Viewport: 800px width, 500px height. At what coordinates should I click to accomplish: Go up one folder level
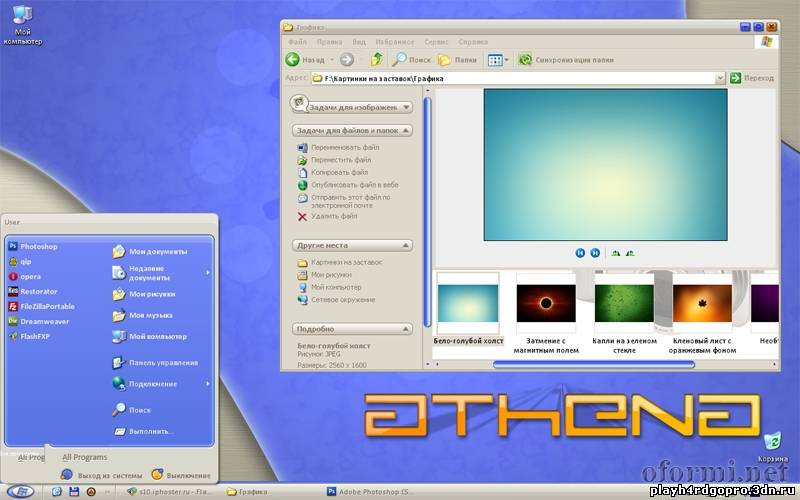point(377,59)
